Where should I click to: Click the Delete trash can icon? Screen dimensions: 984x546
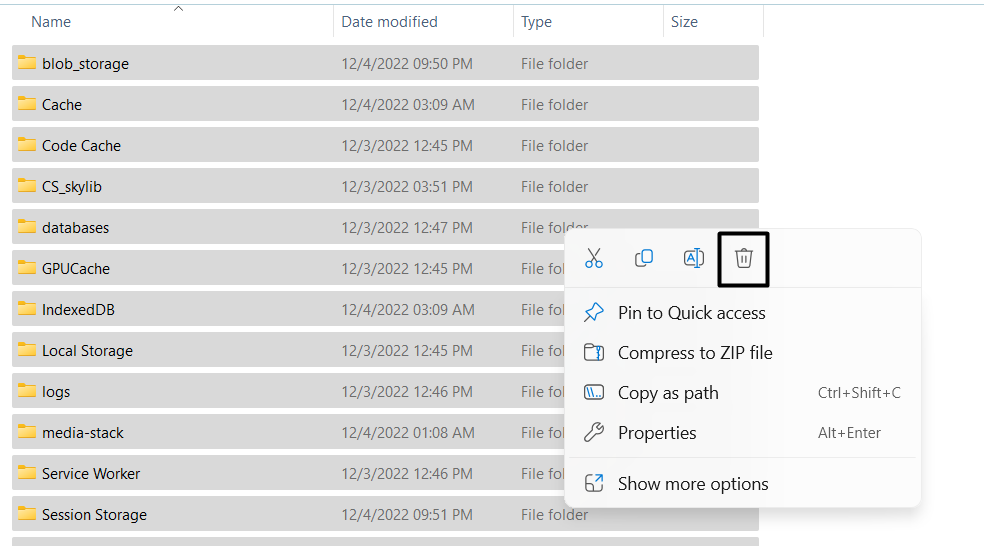(743, 258)
